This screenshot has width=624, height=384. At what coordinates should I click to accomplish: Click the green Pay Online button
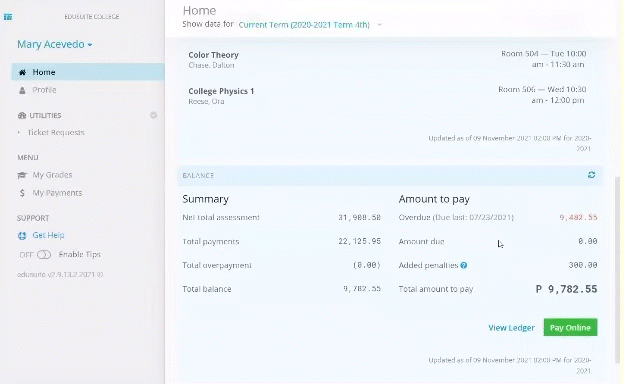[570, 327]
